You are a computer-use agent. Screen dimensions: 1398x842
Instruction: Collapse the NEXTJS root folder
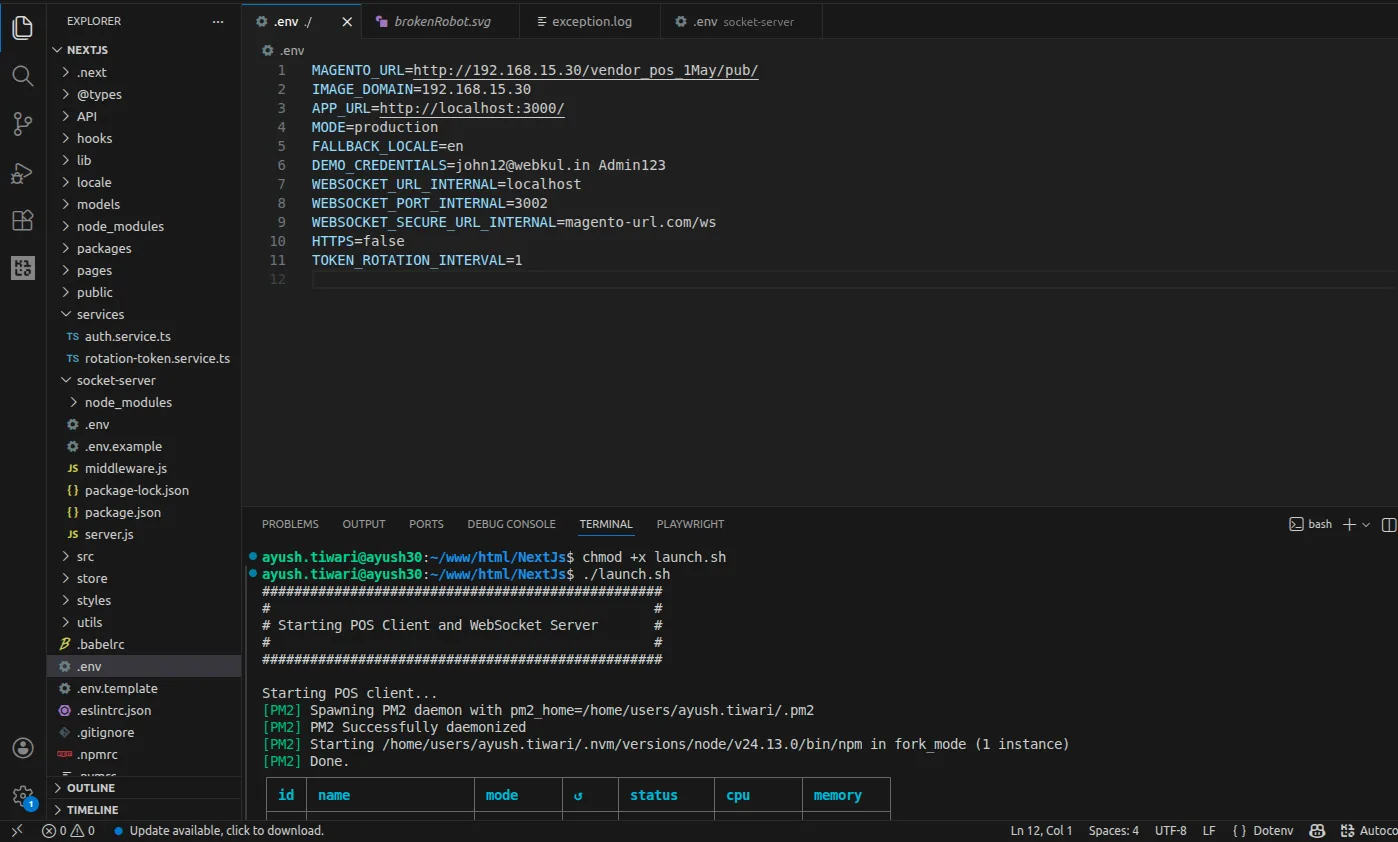[144, 50]
